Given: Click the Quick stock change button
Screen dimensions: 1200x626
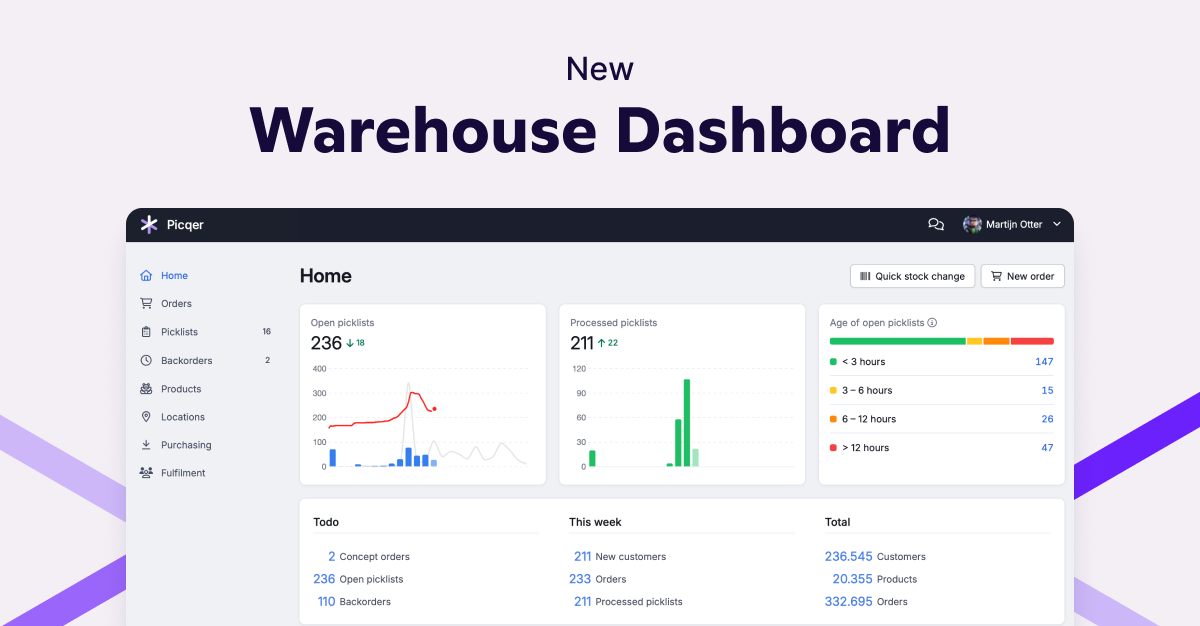Looking at the screenshot, I should [912, 276].
